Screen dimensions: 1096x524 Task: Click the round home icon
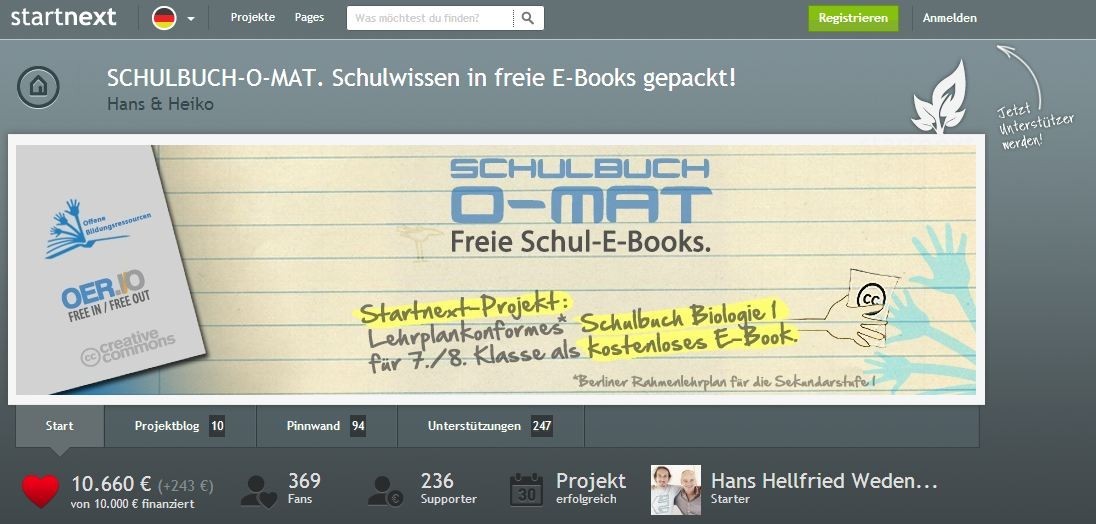coord(38,87)
